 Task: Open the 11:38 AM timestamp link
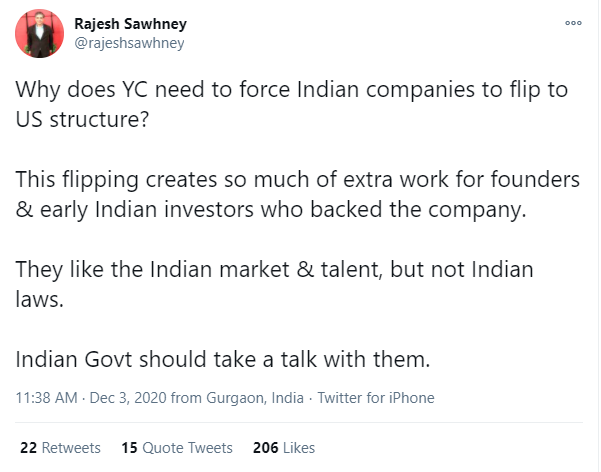(46, 398)
